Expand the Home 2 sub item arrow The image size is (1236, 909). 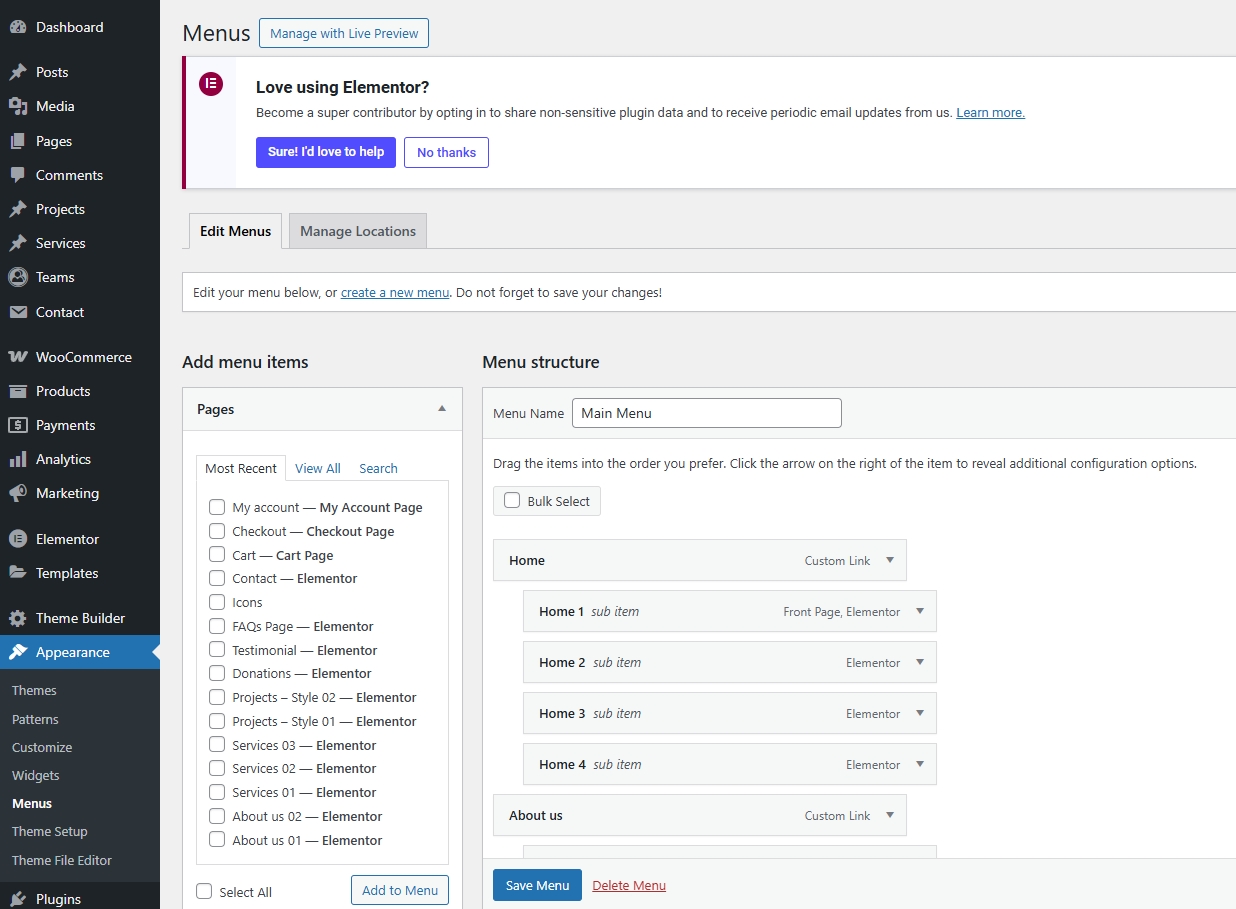tap(920, 663)
